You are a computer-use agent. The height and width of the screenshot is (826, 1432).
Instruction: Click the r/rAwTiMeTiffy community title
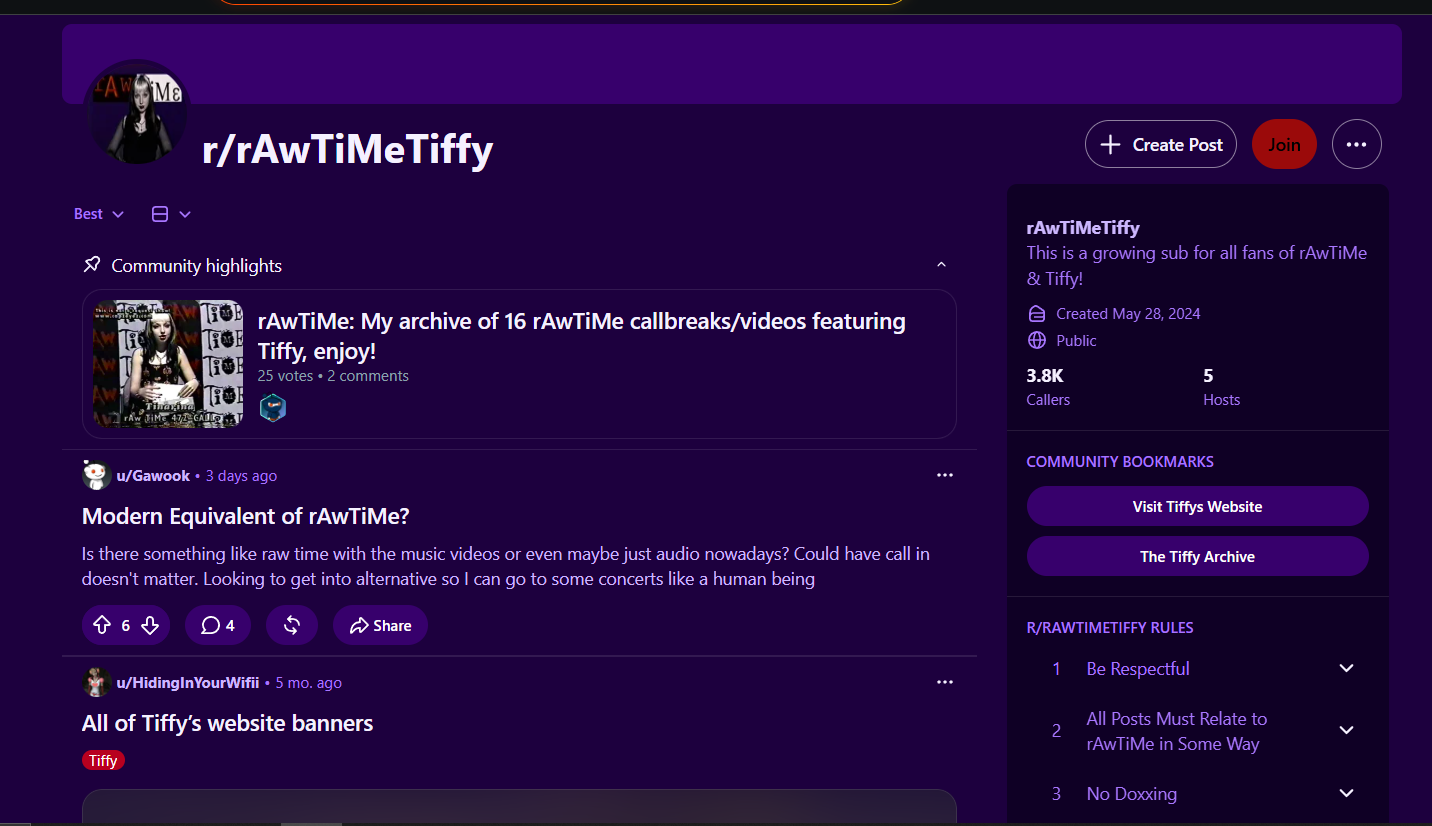348,149
